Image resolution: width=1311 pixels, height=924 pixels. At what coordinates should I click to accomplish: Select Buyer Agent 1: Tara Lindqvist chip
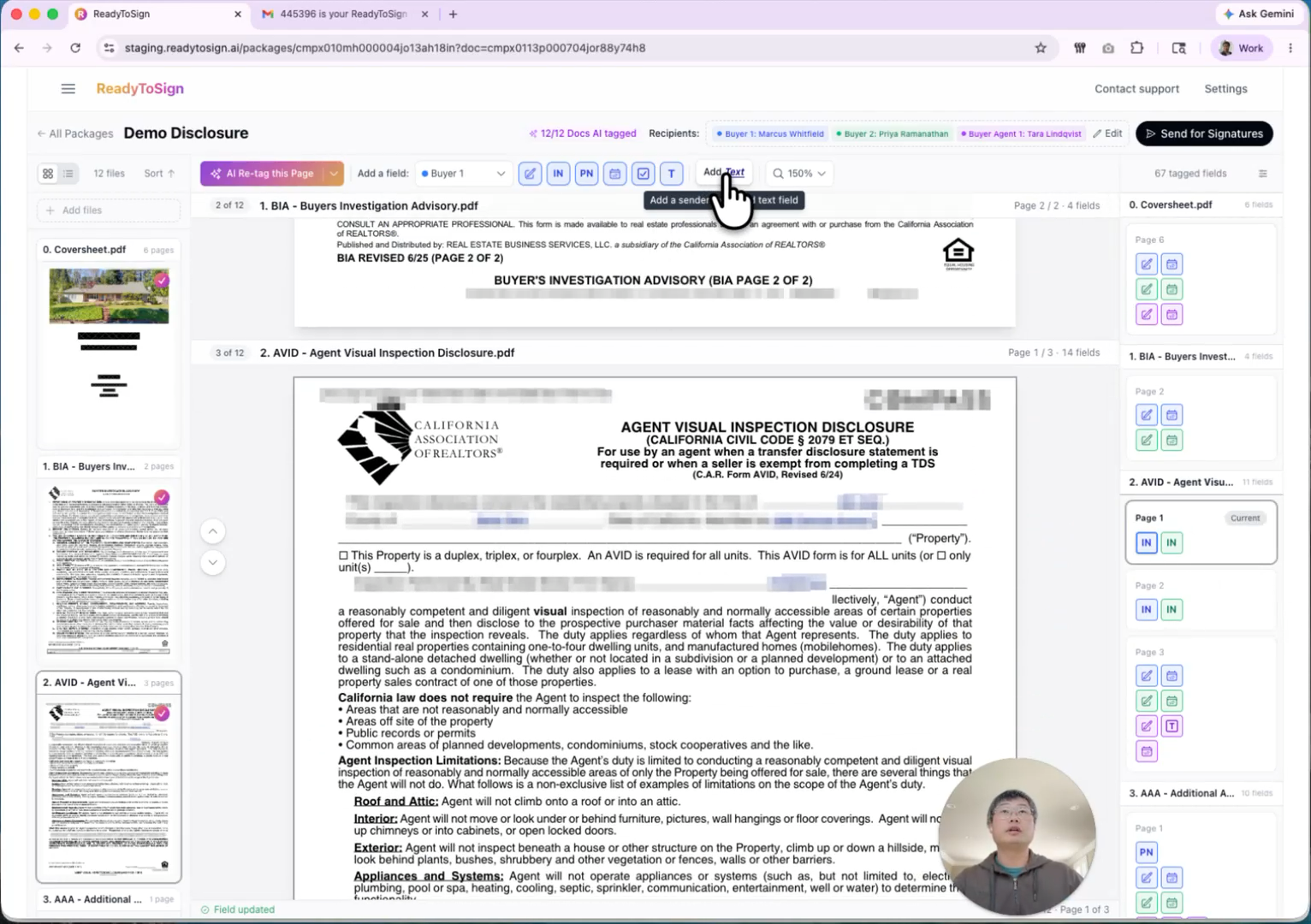(x=1022, y=133)
